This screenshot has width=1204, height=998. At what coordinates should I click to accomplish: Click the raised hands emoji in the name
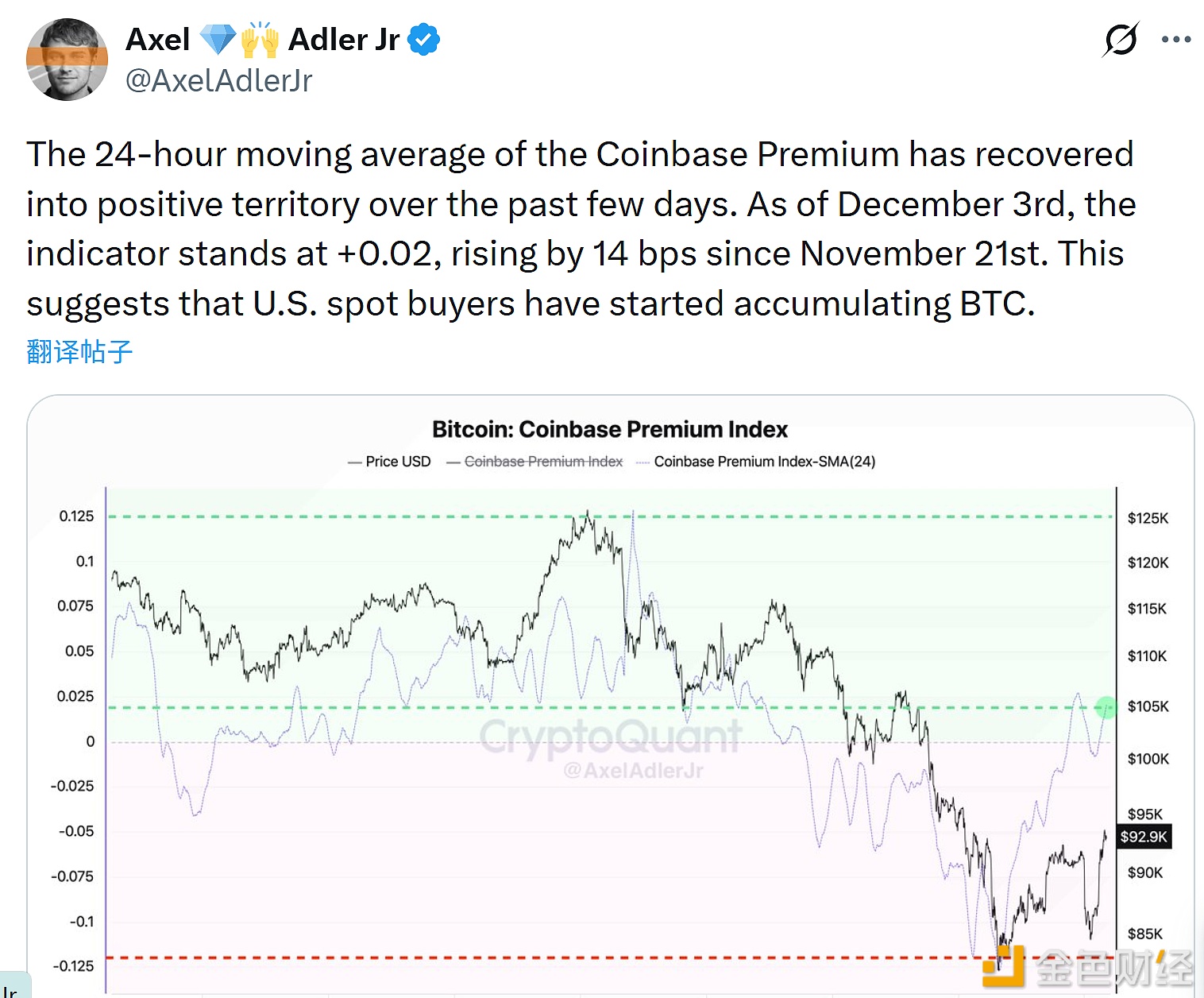click(x=260, y=40)
